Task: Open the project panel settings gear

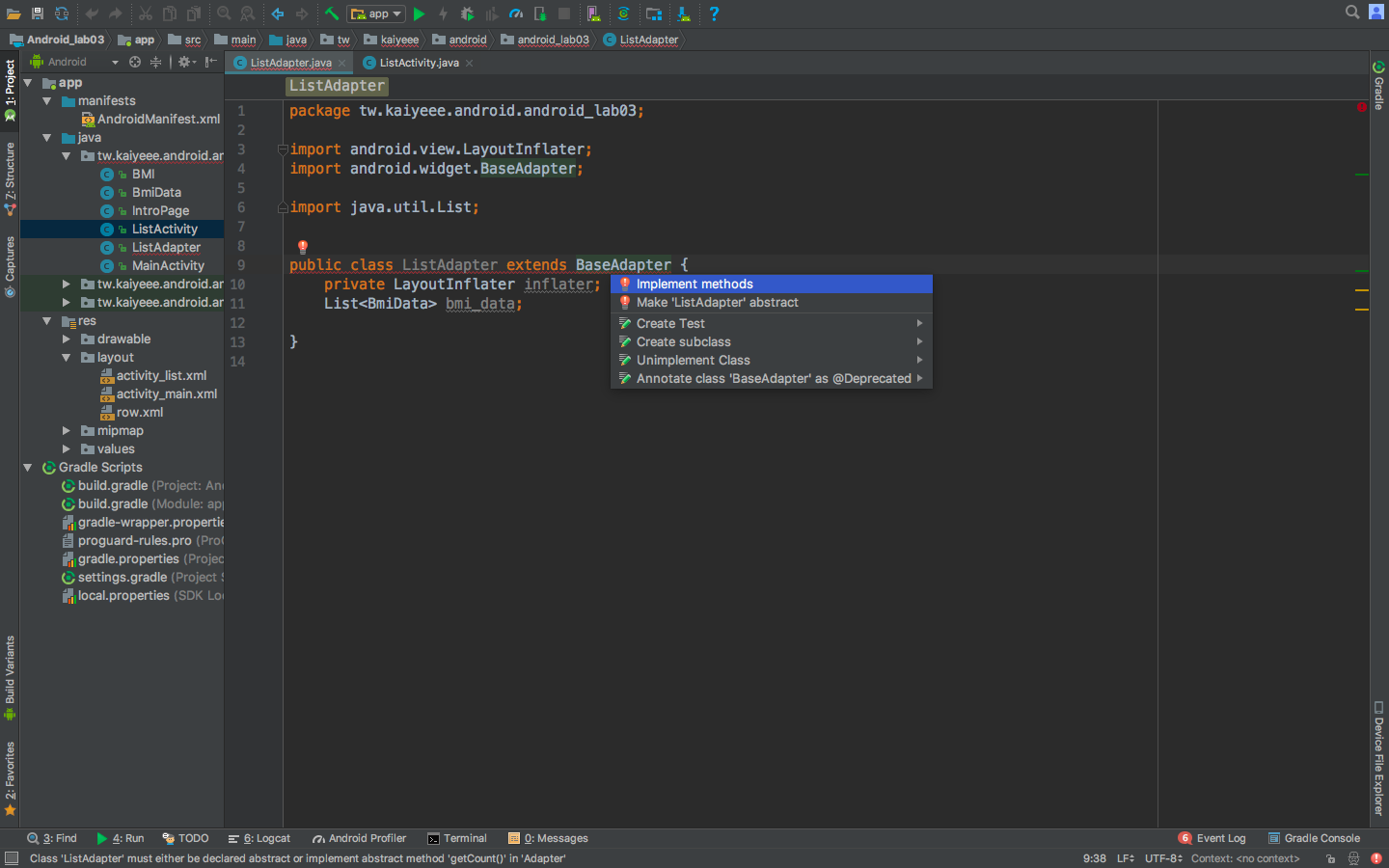Action: click(x=185, y=62)
